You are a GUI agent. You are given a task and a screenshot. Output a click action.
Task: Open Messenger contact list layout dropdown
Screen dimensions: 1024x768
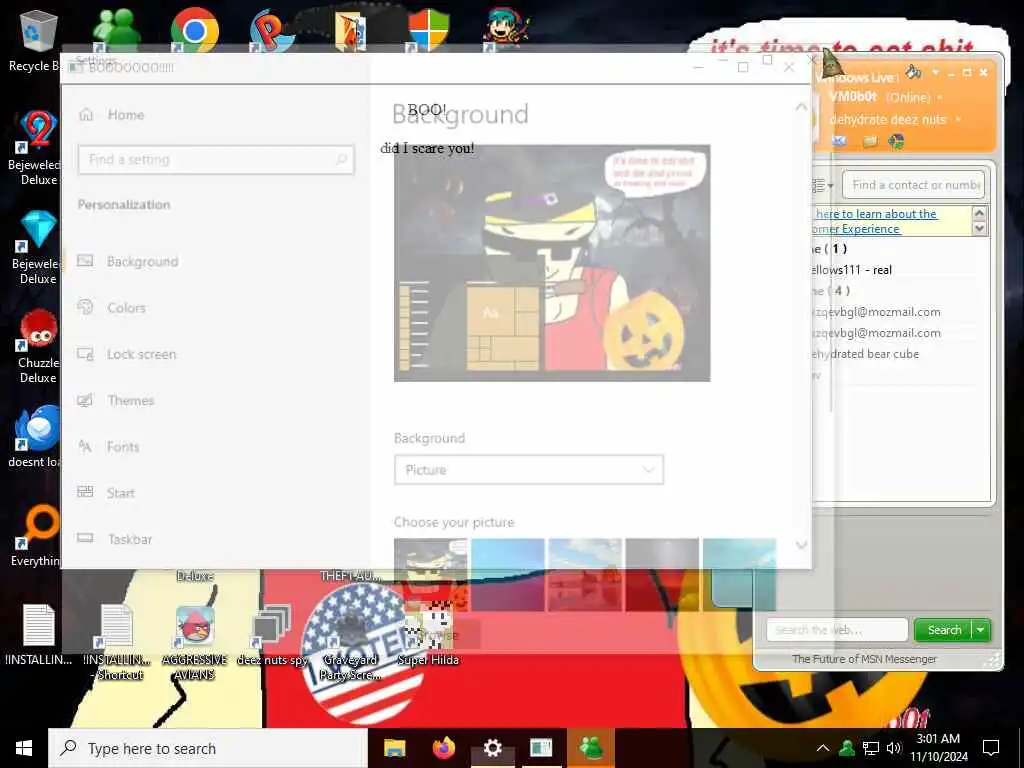coord(822,185)
